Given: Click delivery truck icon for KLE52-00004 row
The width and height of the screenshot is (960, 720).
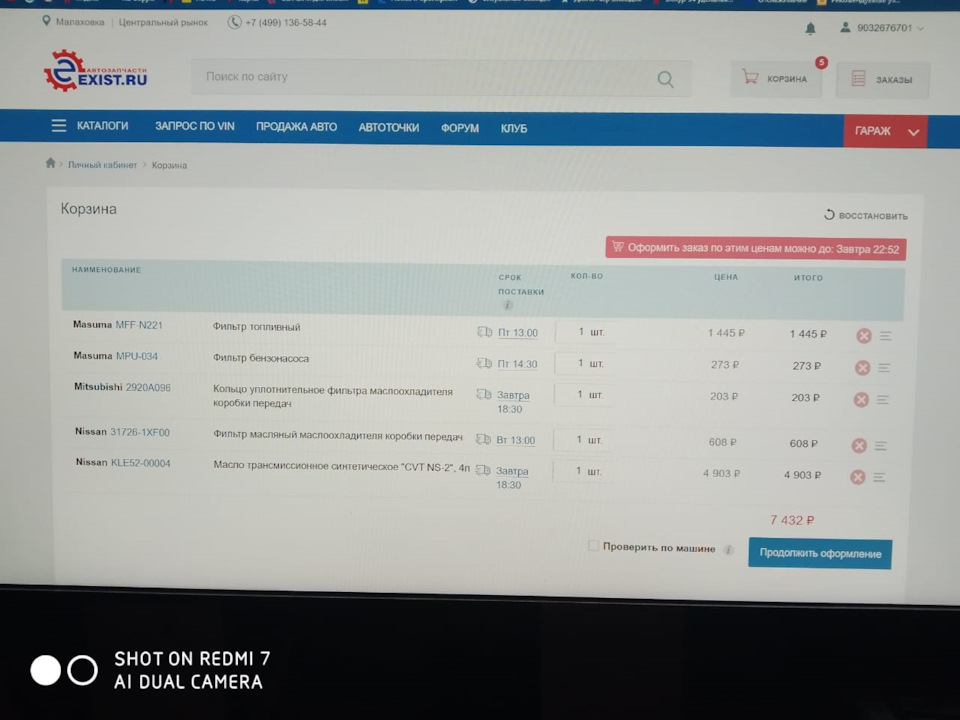Looking at the screenshot, I should [x=483, y=470].
